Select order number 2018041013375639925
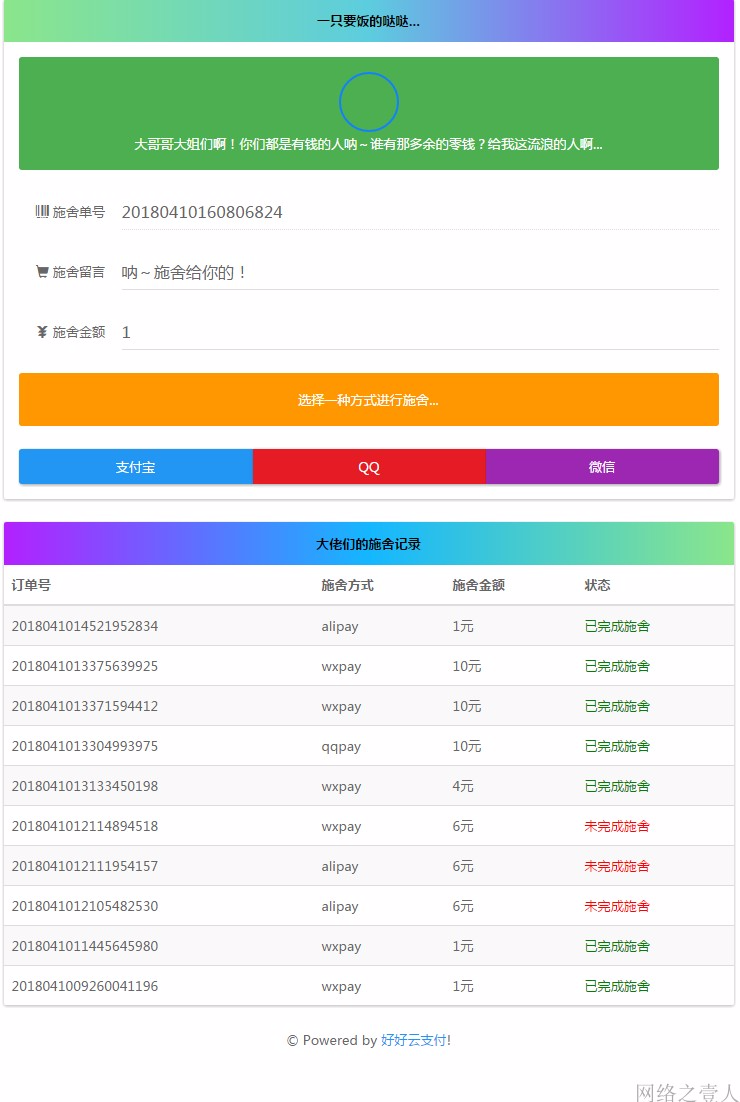 click(x=85, y=666)
